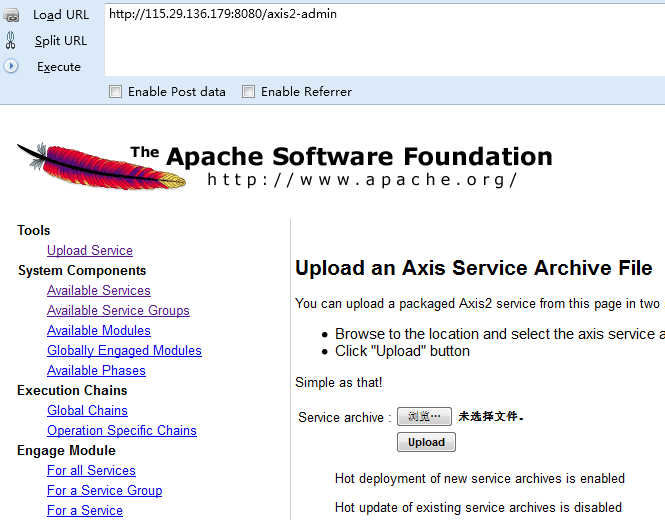This screenshot has height=520, width=665.
Task: Open the Available Phases link
Action: pyautogui.click(x=96, y=370)
